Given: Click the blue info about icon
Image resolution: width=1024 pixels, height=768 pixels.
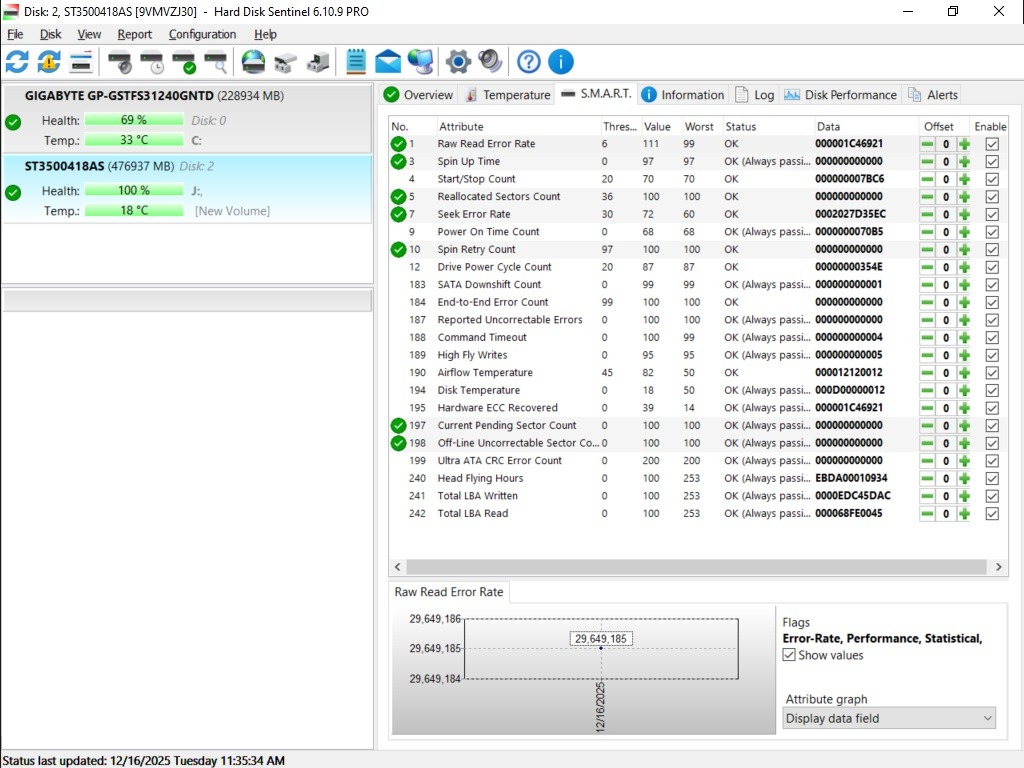Looking at the screenshot, I should point(561,62).
